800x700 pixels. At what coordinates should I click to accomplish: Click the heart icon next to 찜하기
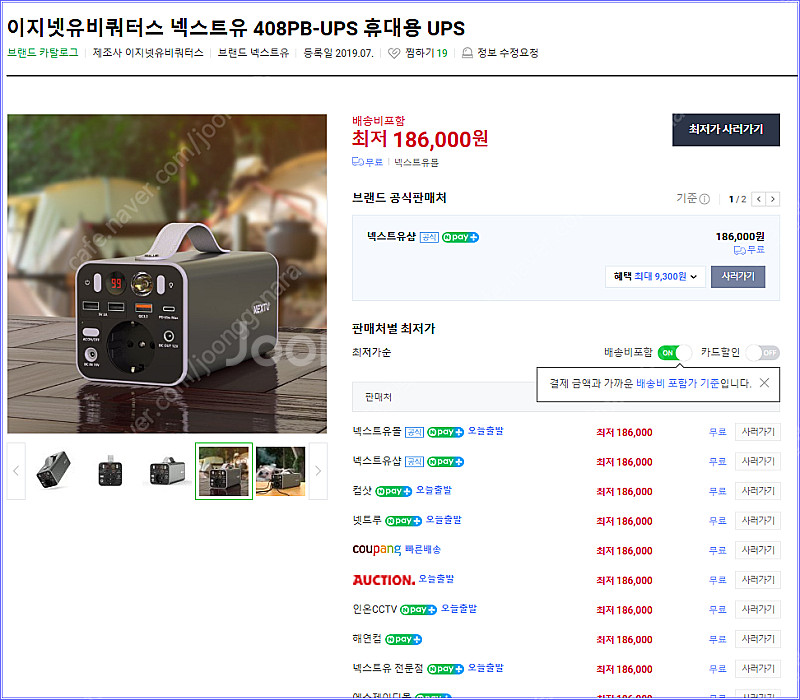coord(394,53)
